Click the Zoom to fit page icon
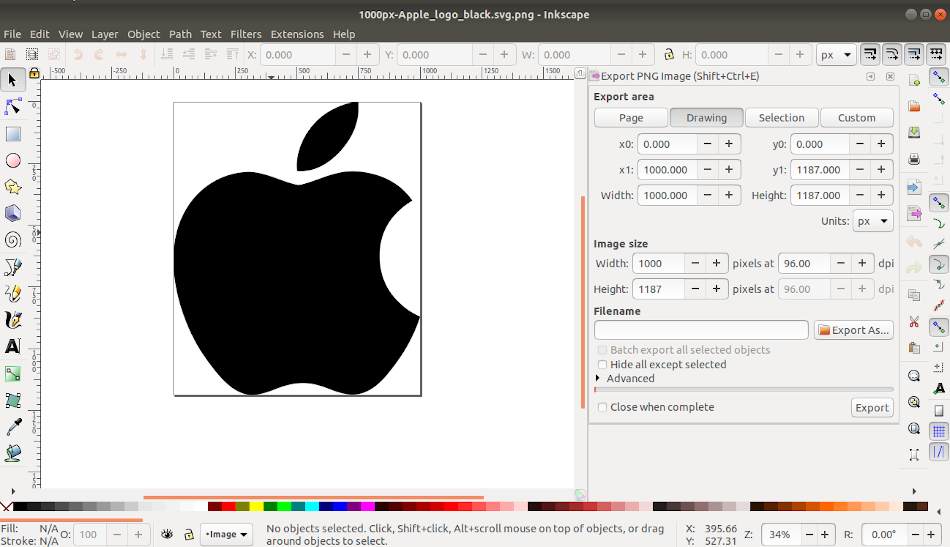The height and width of the screenshot is (547, 950). tap(914, 428)
